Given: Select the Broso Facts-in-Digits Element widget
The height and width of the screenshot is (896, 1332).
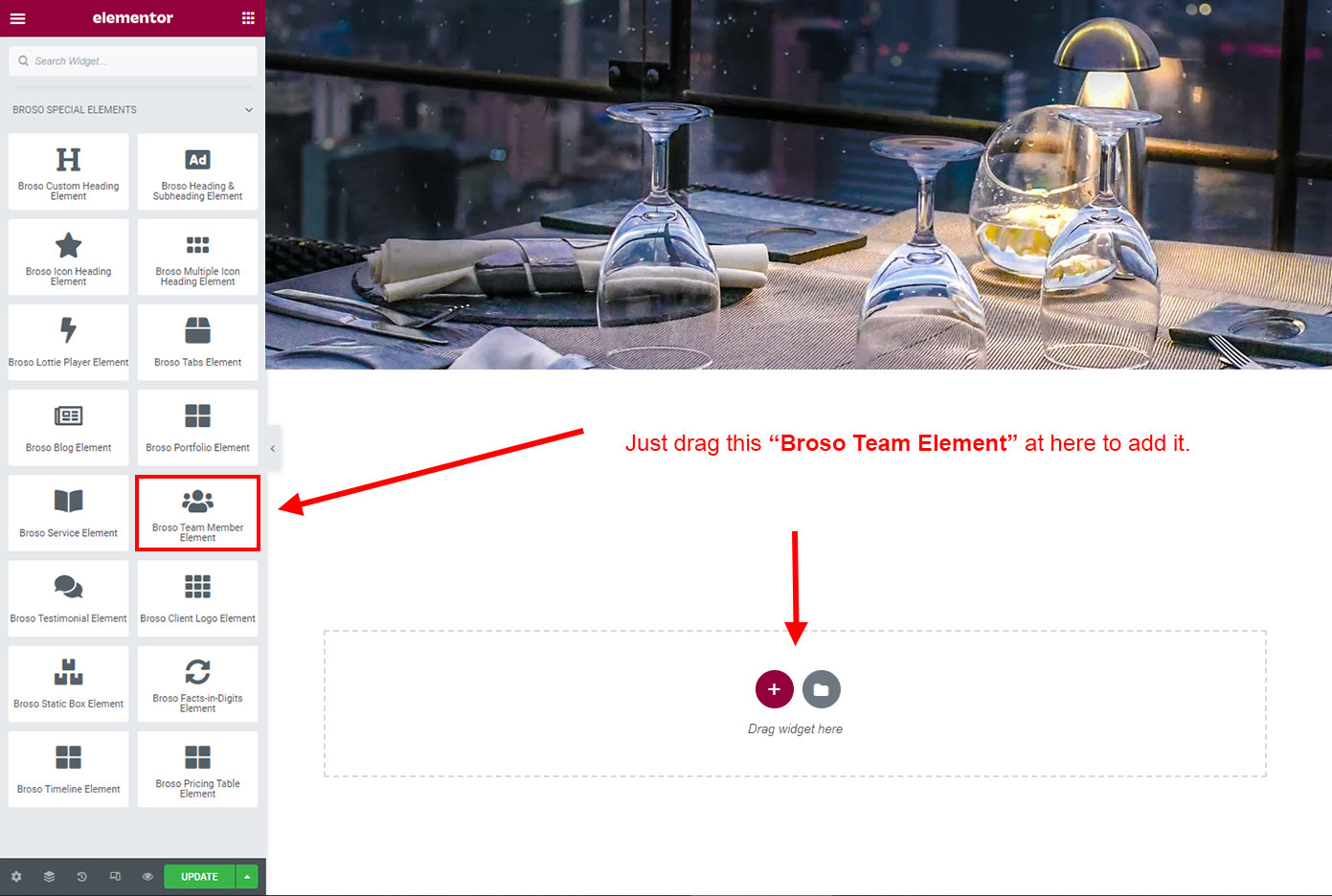Looking at the screenshot, I should click(x=197, y=683).
